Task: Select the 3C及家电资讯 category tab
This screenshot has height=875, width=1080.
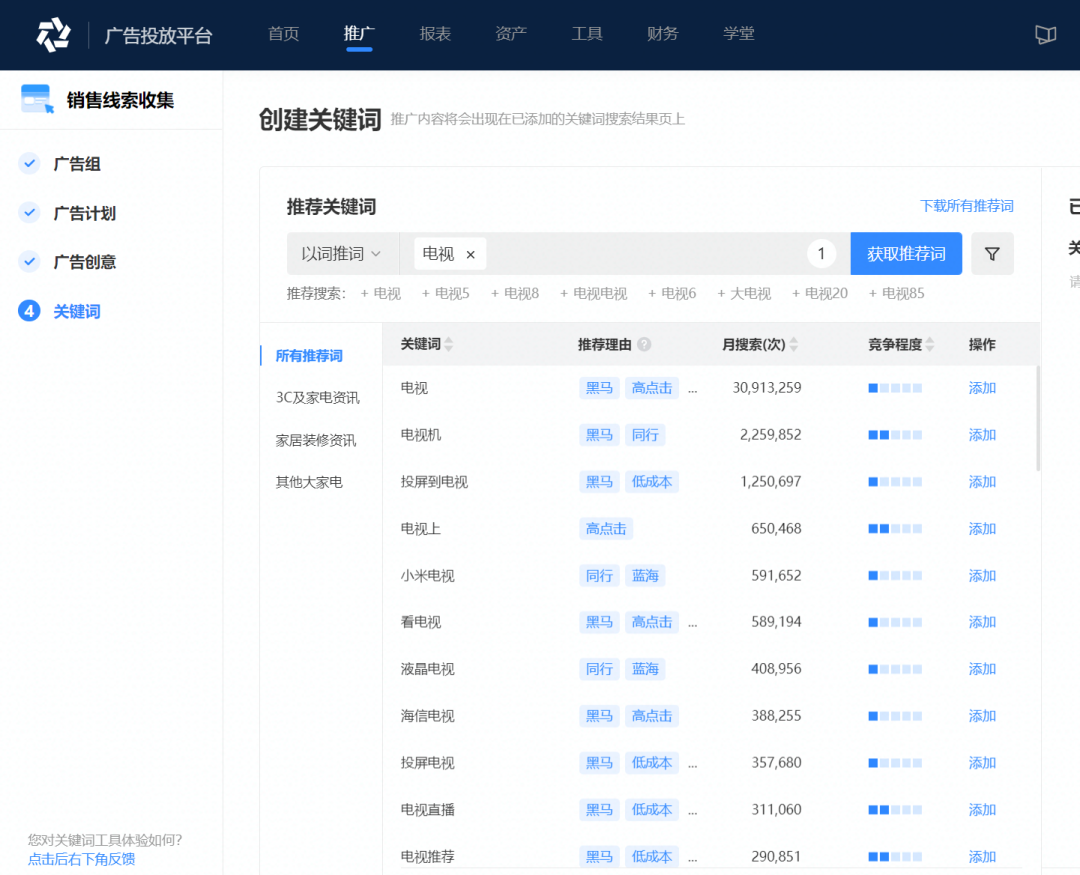Action: tap(317, 397)
